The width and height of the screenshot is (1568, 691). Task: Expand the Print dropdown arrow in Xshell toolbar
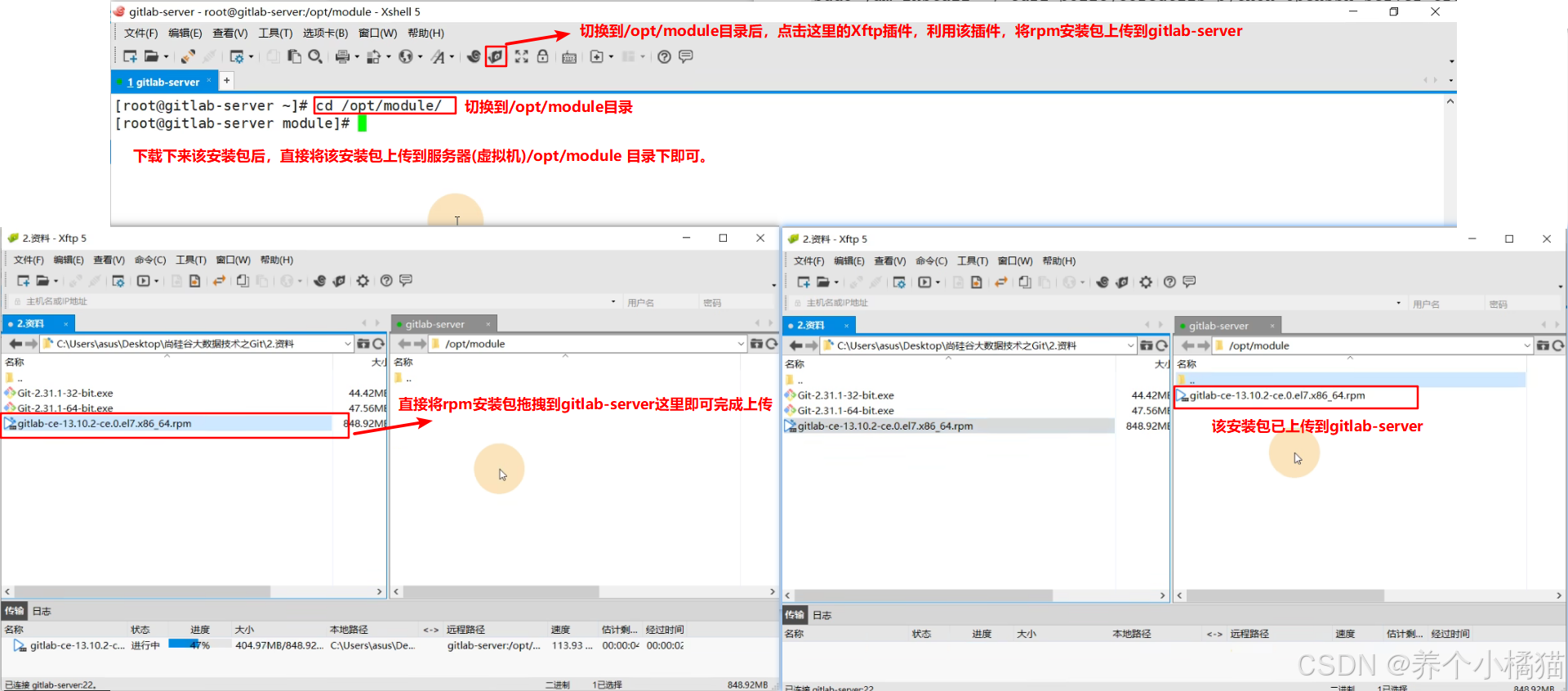click(x=357, y=57)
